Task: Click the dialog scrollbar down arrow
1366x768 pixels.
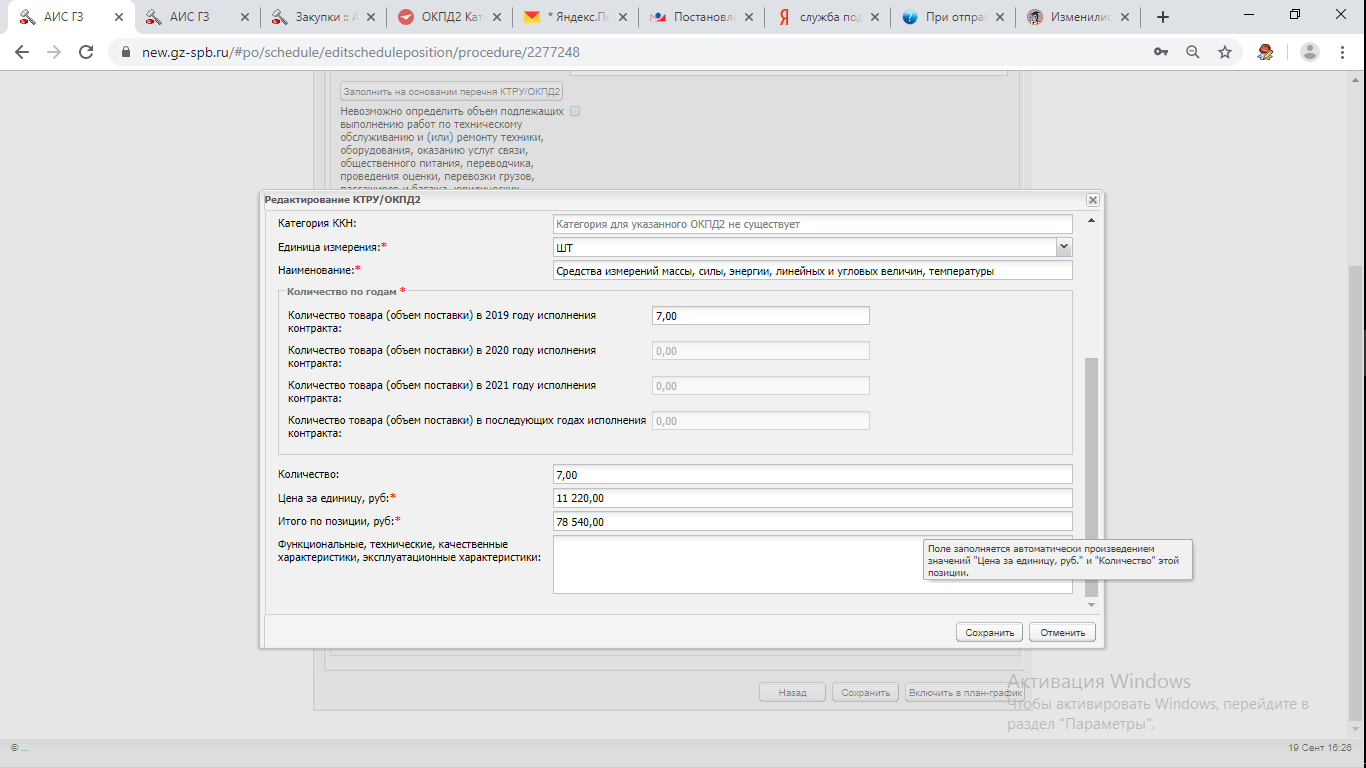Action: (x=1091, y=605)
